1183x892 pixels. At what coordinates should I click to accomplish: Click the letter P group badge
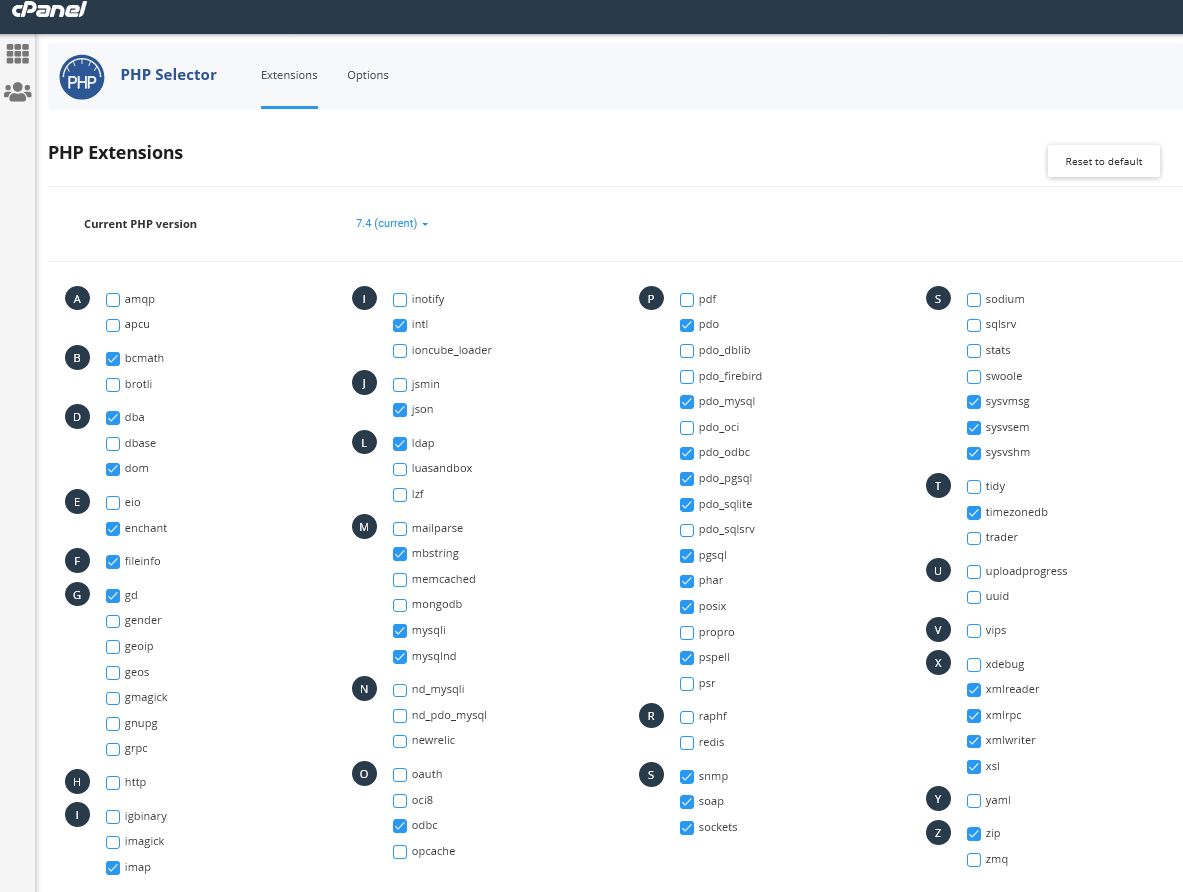(x=651, y=298)
